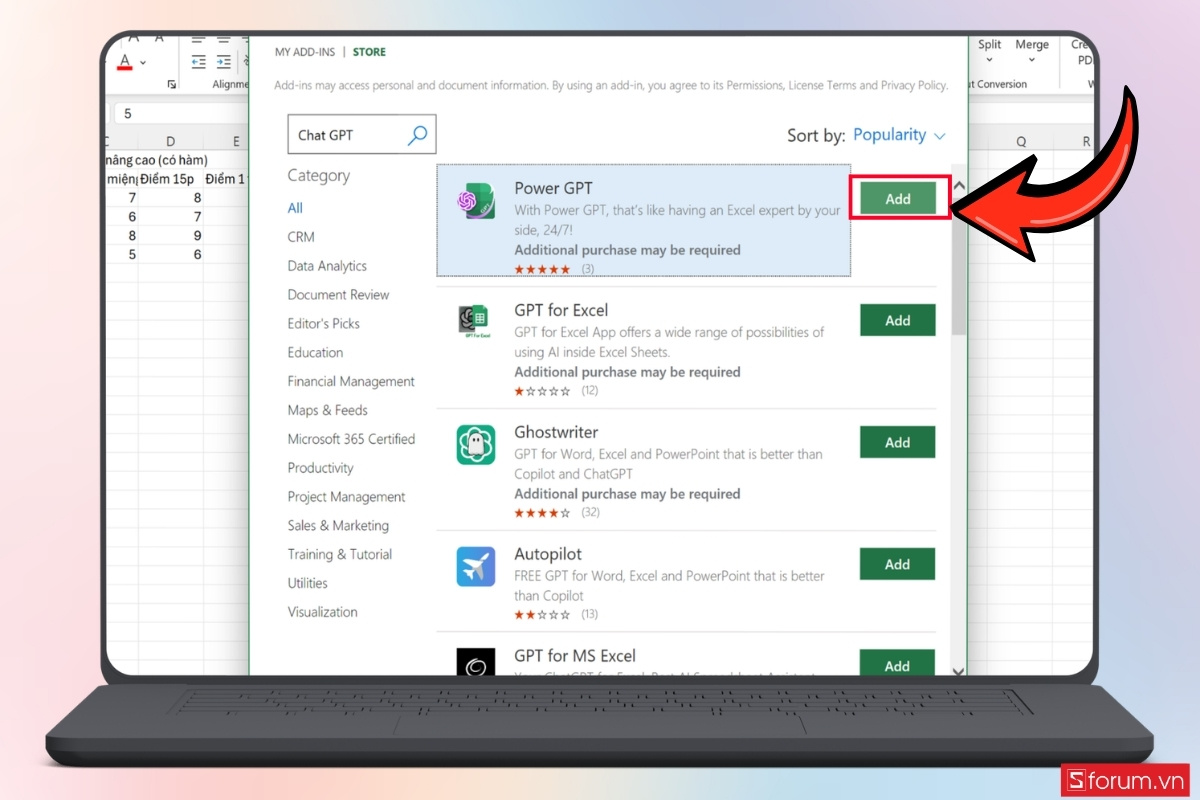1200x800 pixels.
Task: Switch to the MY ADD-INS tab
Action: 305,52
